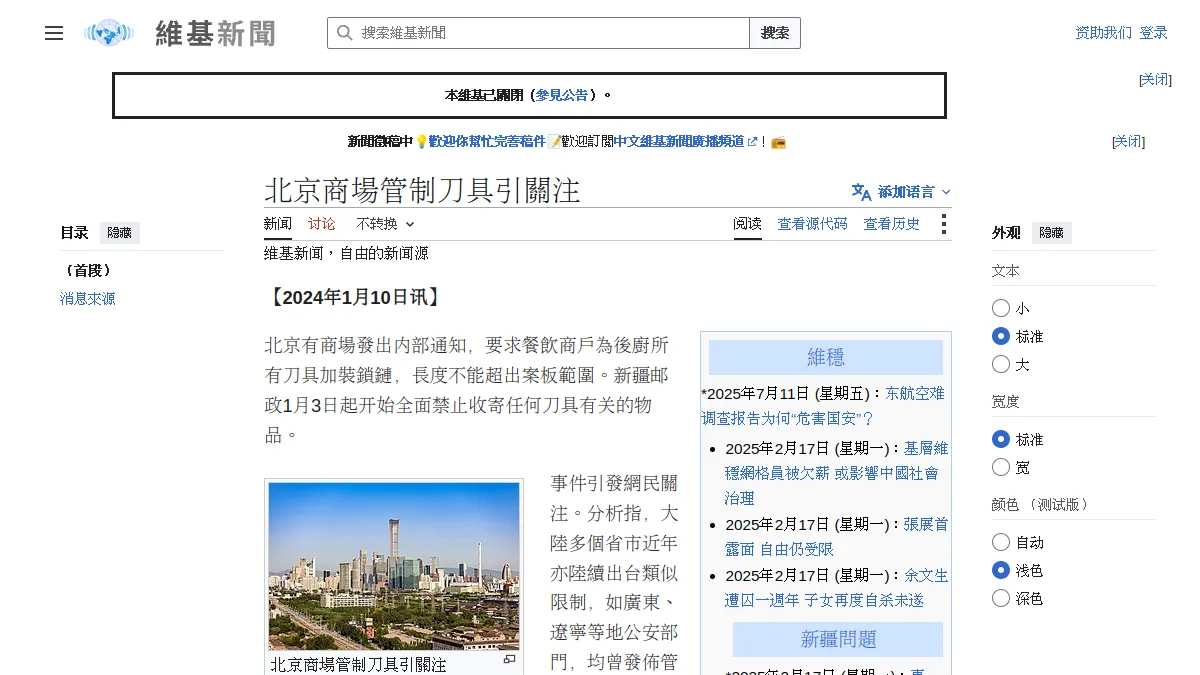Click the 維穩 sidebar heading
The width and height of the screenshot is (1200, 675).
point(826,357)
